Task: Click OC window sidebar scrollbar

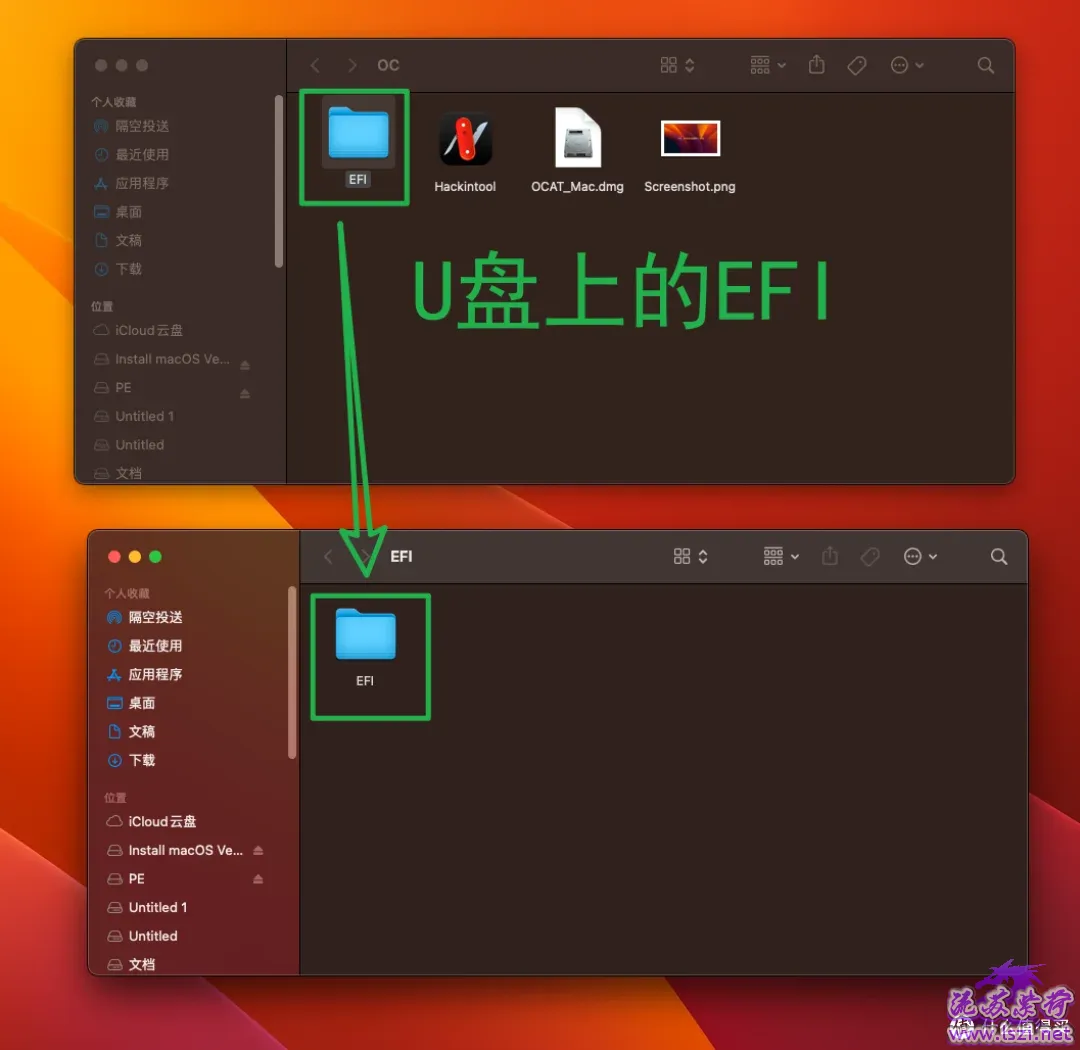Action: pyautogui.click(x=279, y=181)
